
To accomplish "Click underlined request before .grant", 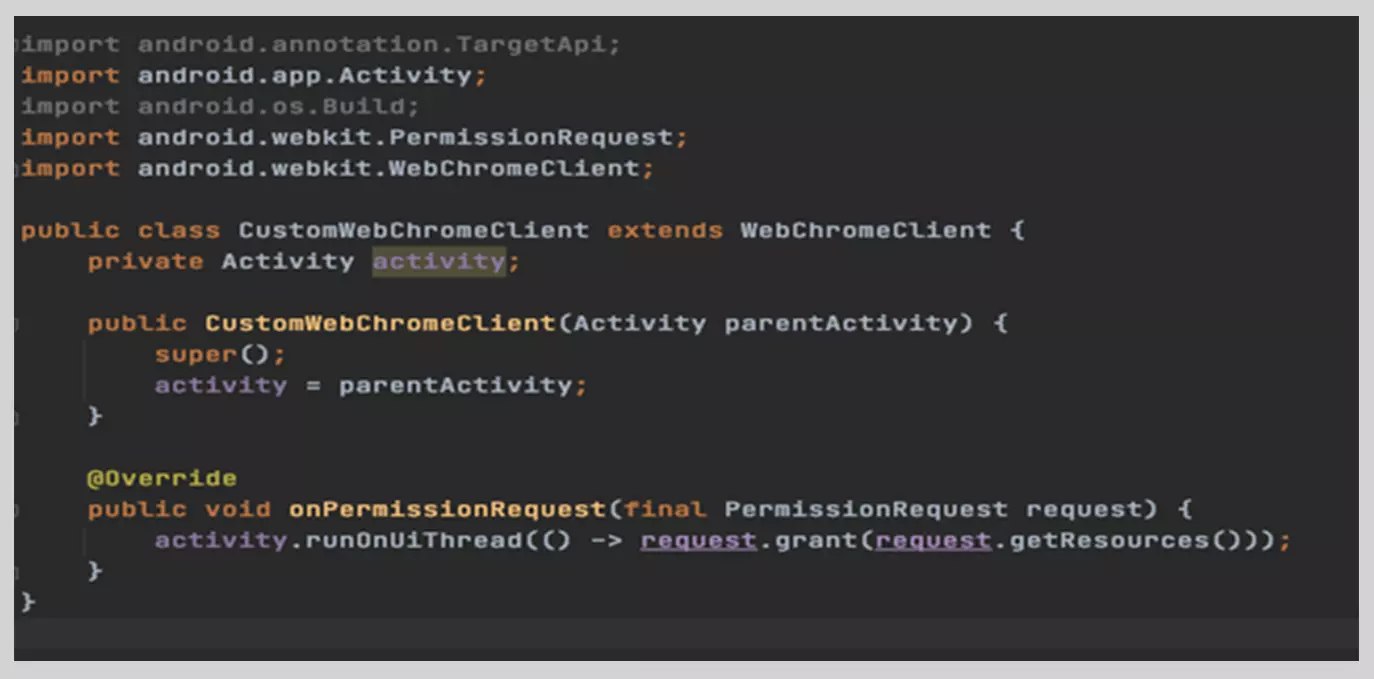I will point(698,540).
